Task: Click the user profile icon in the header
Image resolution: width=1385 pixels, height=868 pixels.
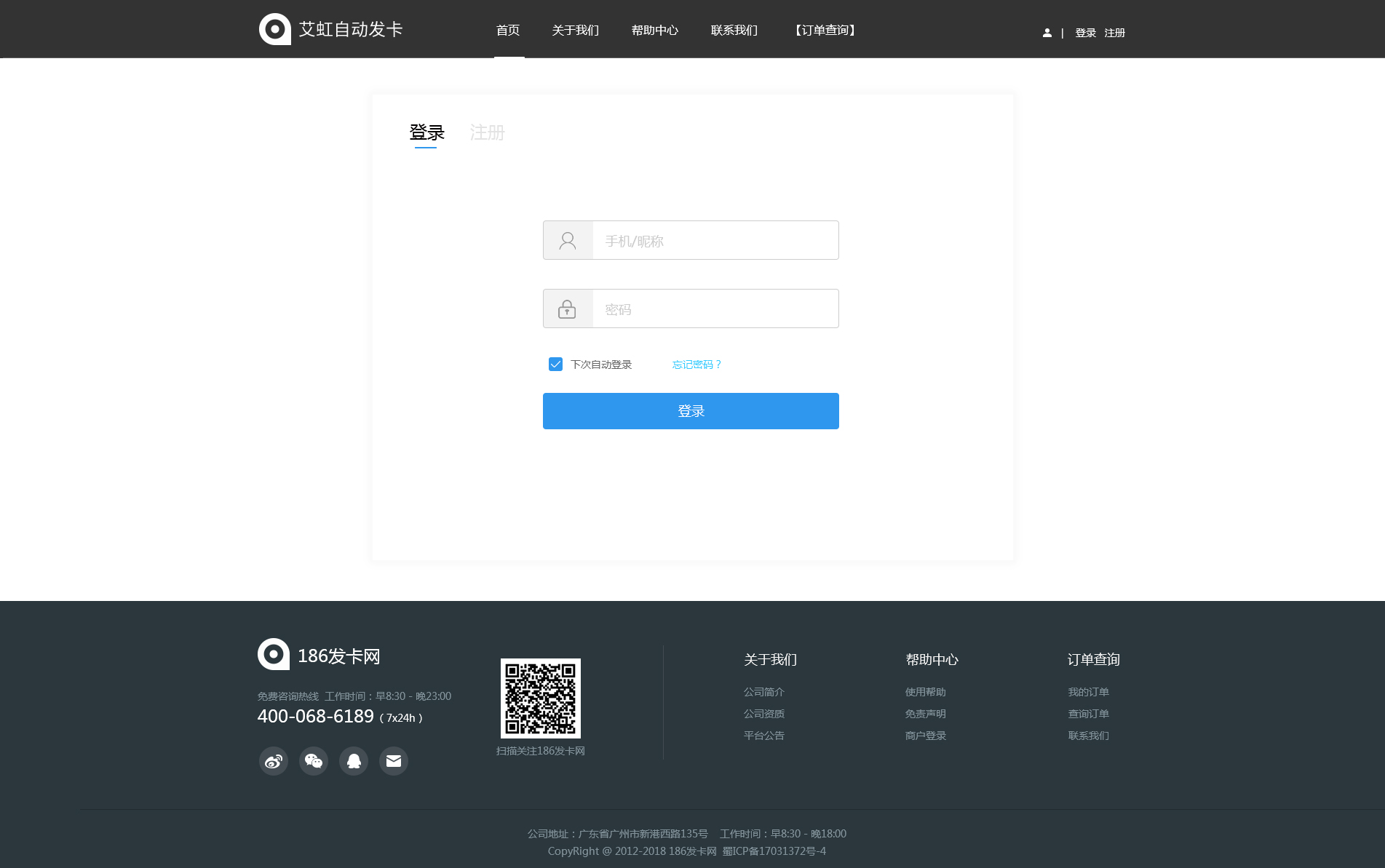Action: click(1047, 33)
